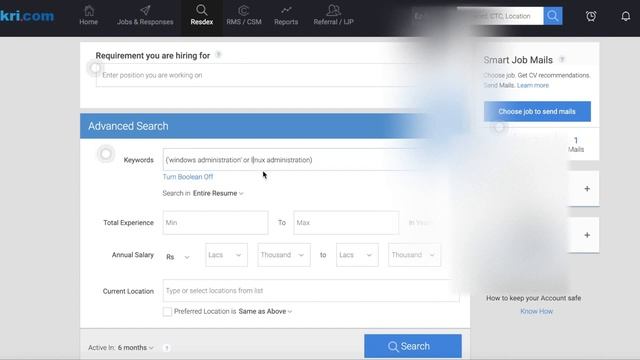Open the Same as Above dropdown
This screenshot has width=640, height=360.
pyautogui.click(x=265, y=311)
